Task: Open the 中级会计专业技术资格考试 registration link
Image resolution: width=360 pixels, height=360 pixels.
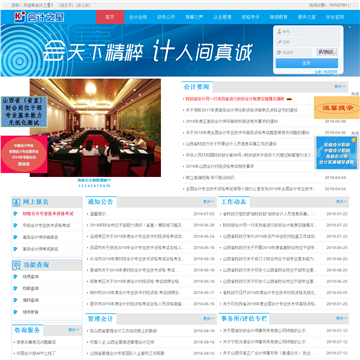Action: click(x=46, y=225)
